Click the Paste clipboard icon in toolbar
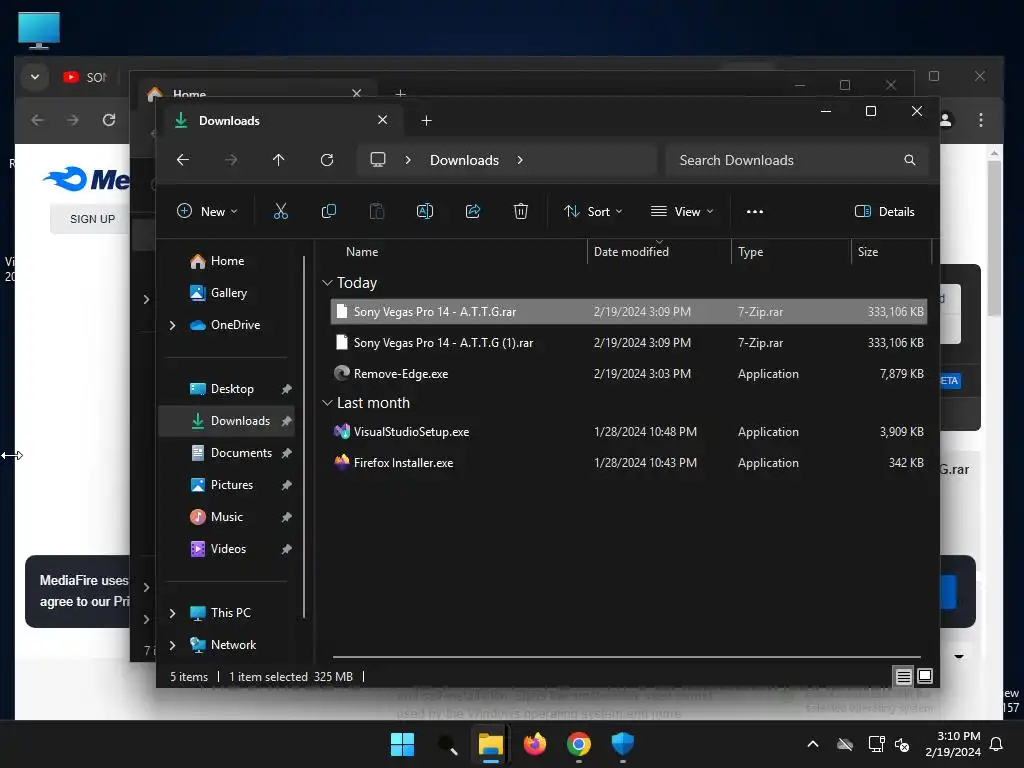The width and height of the screenshot is (1024, 768). coord(377,211)
